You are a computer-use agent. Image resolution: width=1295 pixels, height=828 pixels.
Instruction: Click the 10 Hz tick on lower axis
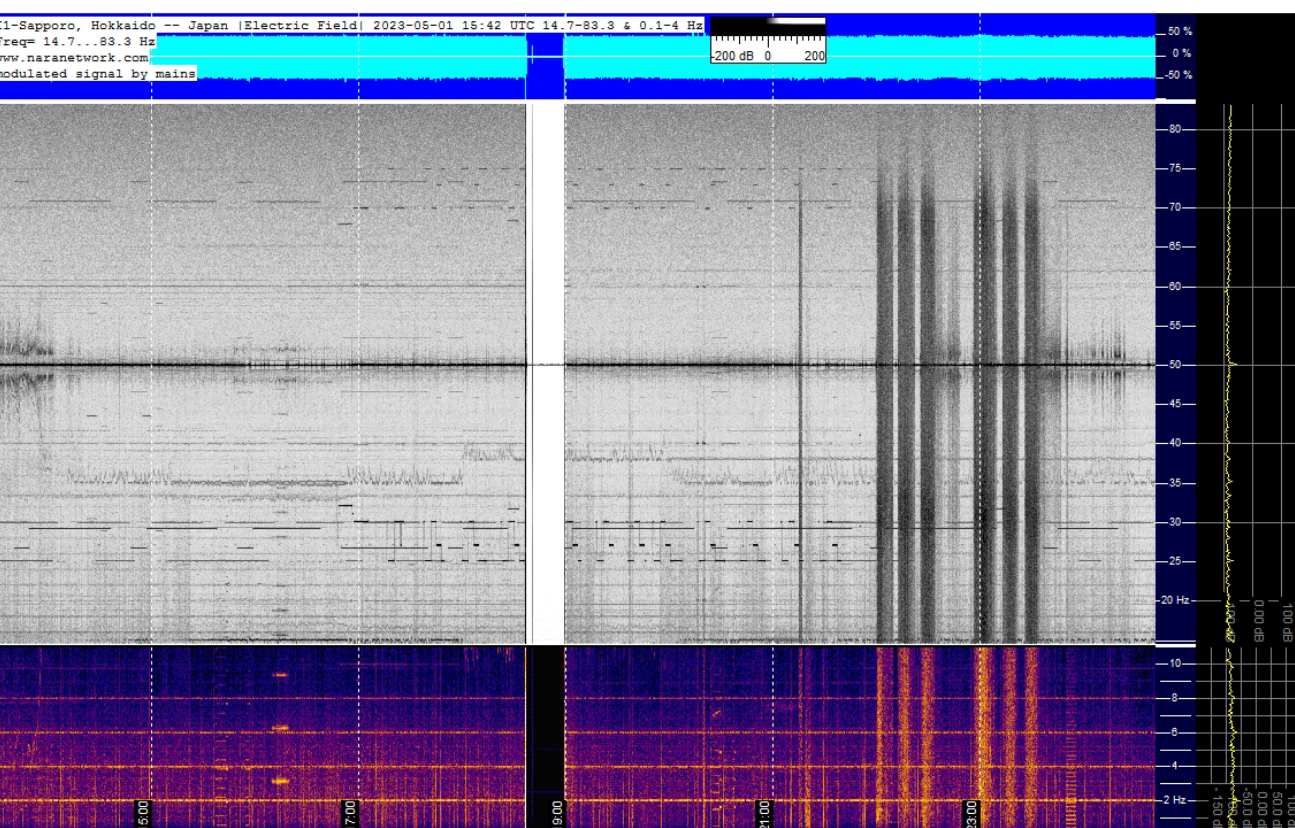point(1175,664)
